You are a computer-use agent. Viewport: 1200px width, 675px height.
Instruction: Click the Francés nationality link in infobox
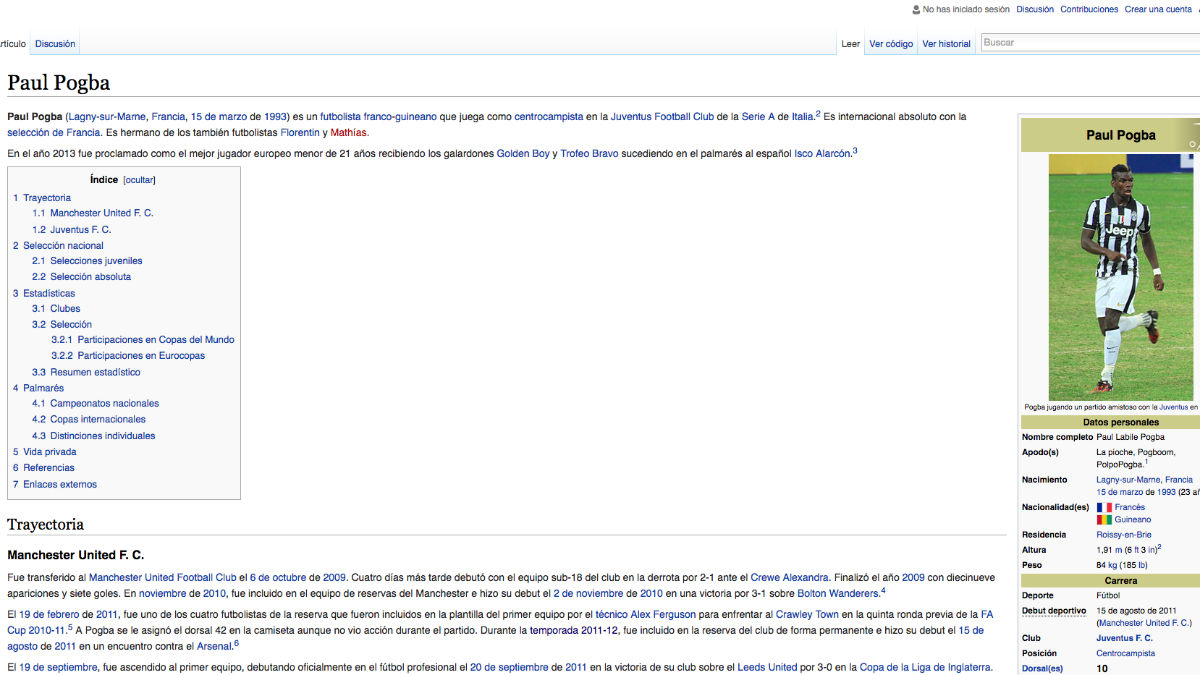point(1130,507)
